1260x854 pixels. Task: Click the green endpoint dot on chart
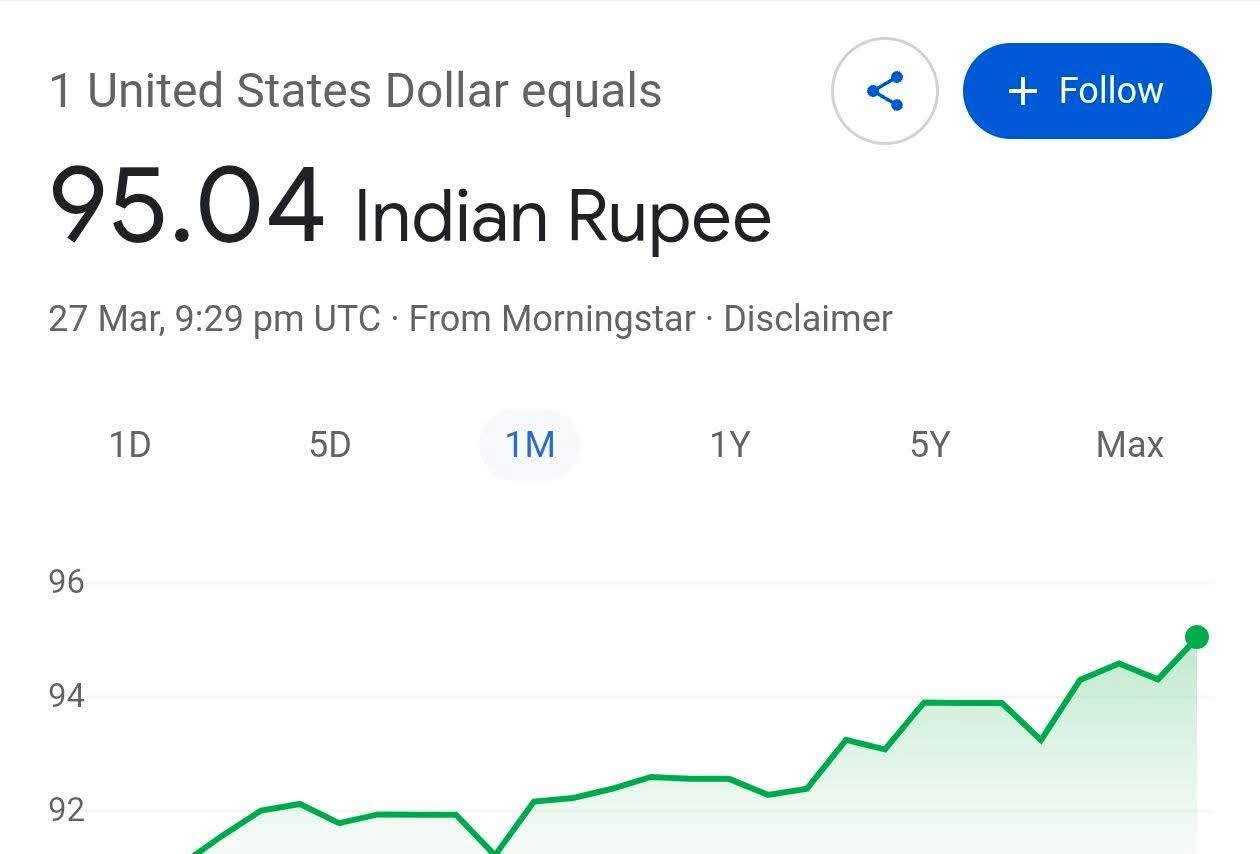click(x=1196, y=637)
